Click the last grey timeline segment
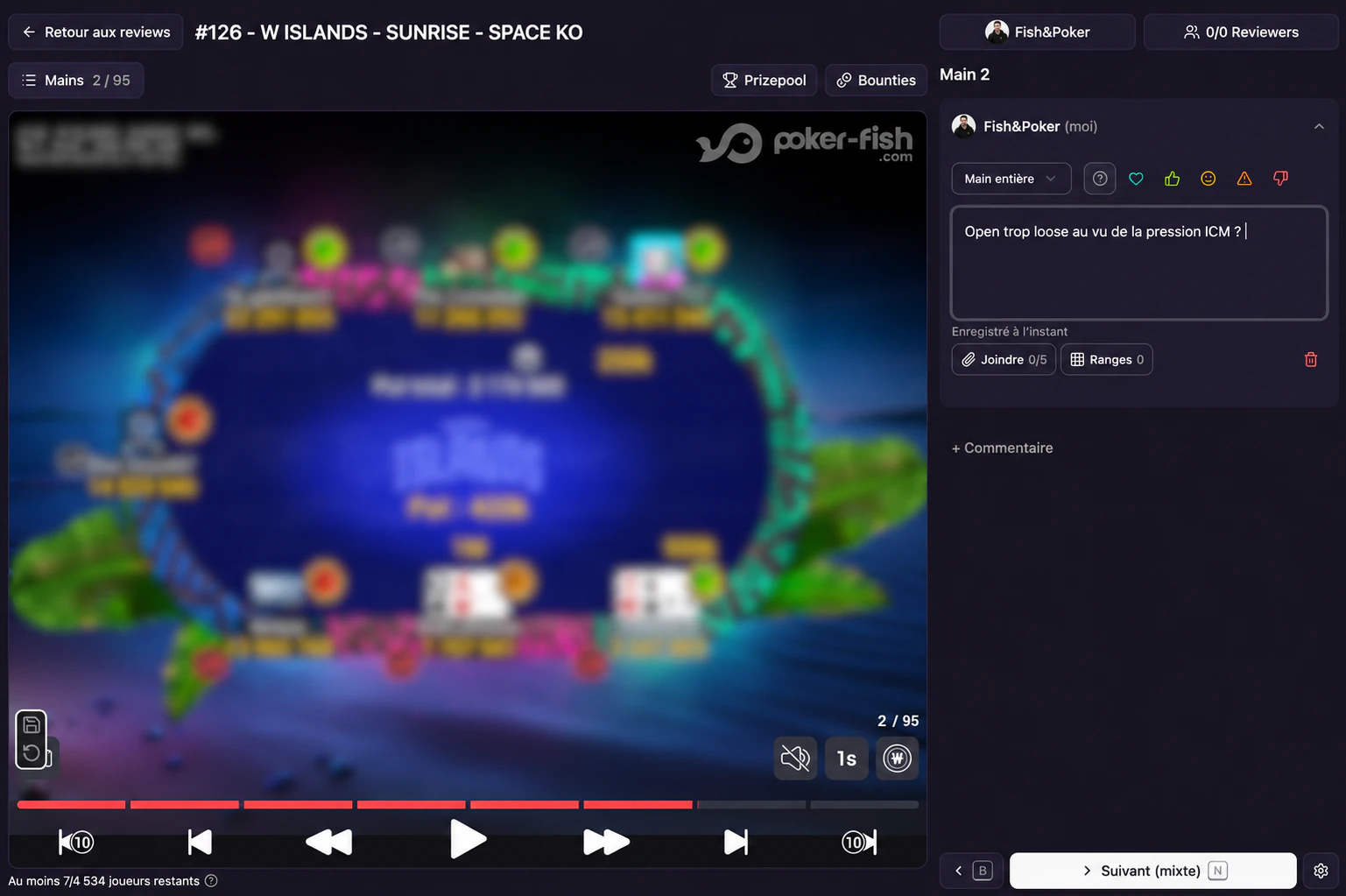 tap(864, 805)
